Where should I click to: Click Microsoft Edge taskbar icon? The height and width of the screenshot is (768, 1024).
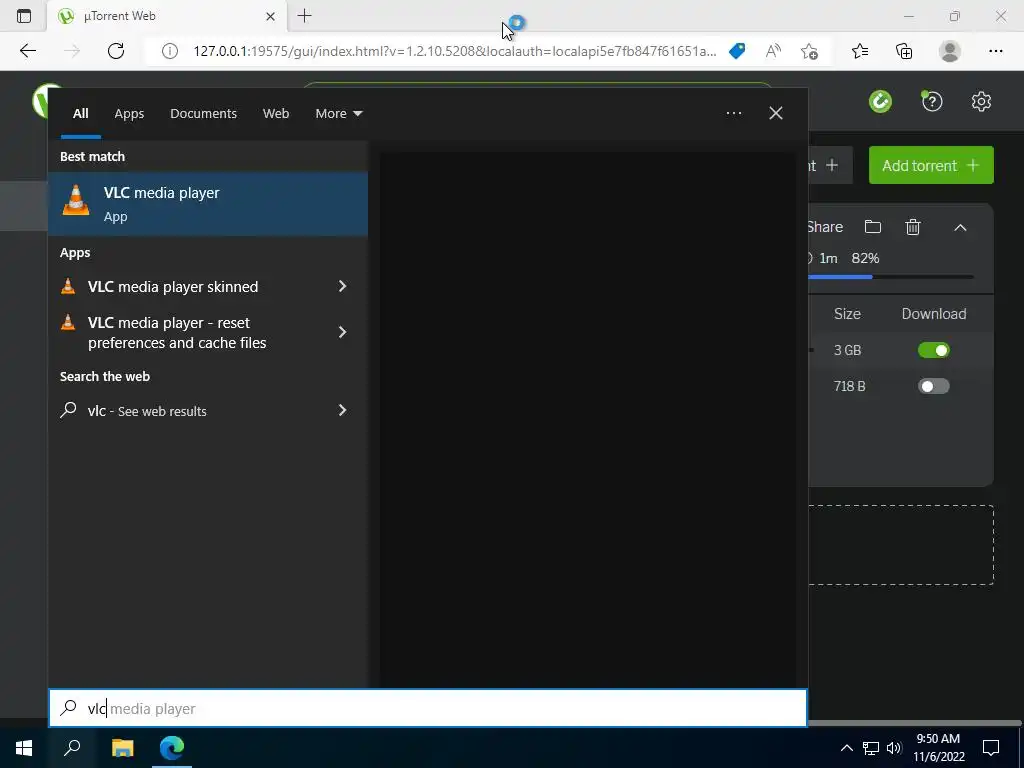172,748
